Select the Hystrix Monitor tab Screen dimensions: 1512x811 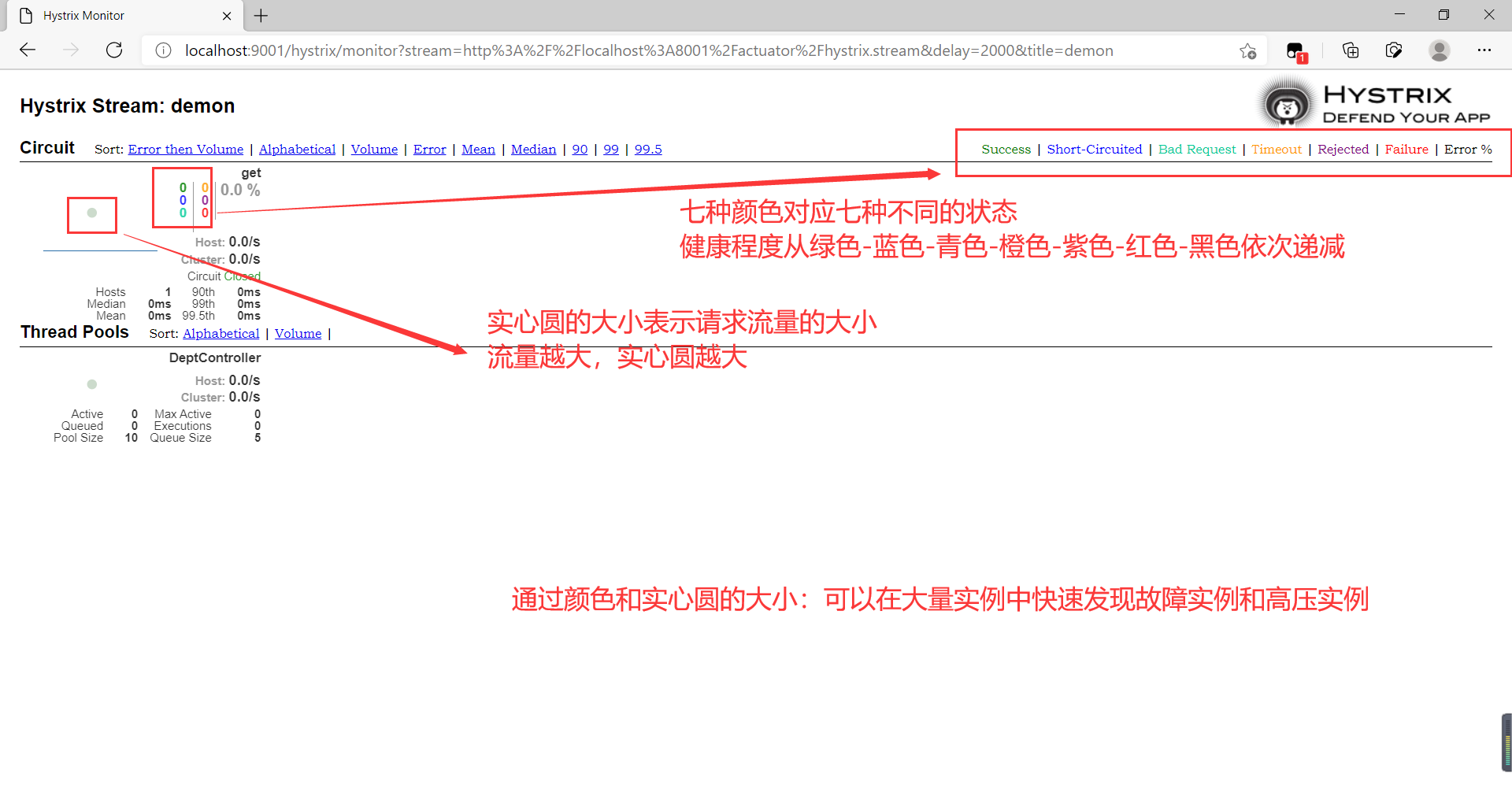click(x=125, y=16)
